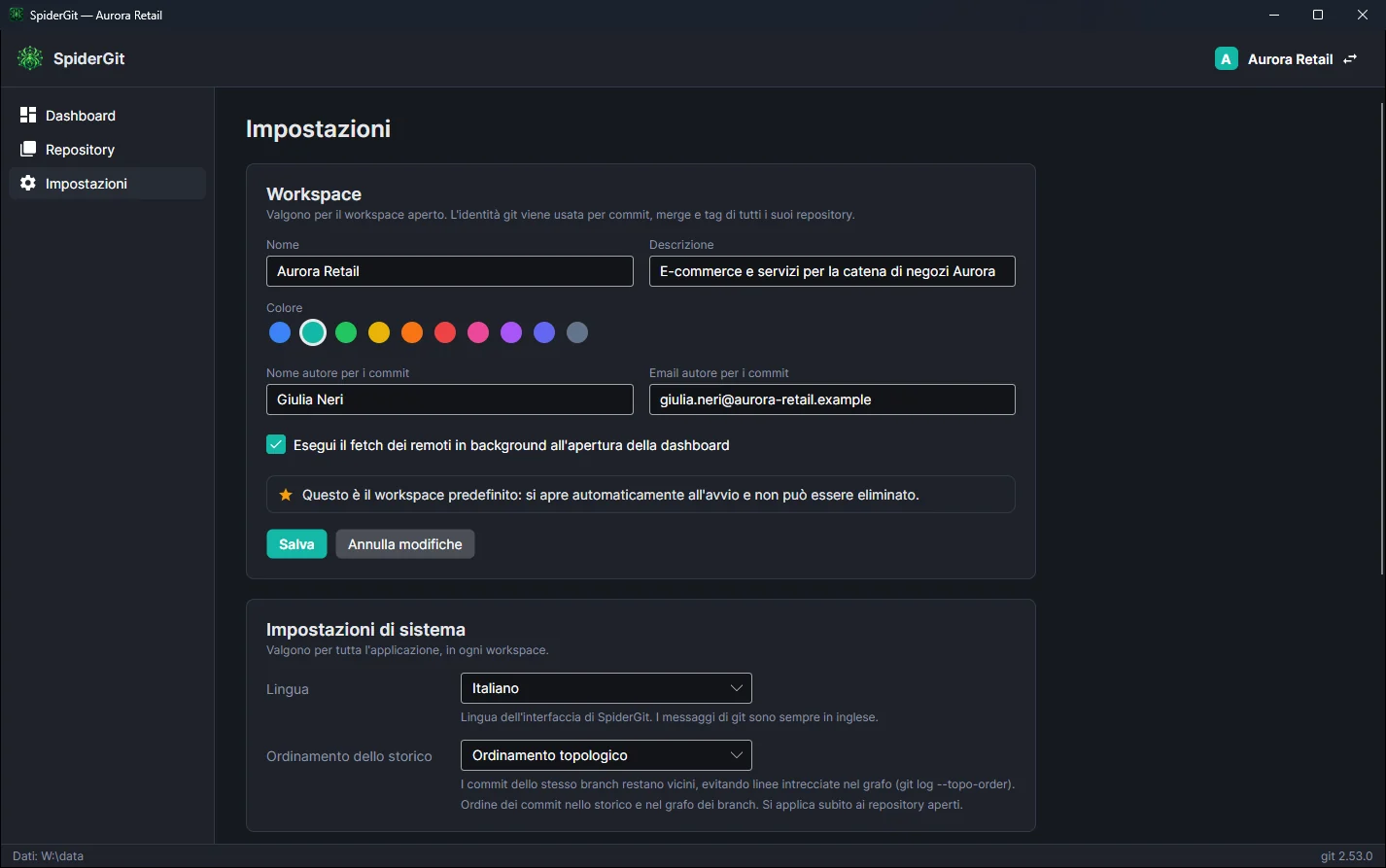Open the Lingua dropdown showing Italiano

(606, 688)
